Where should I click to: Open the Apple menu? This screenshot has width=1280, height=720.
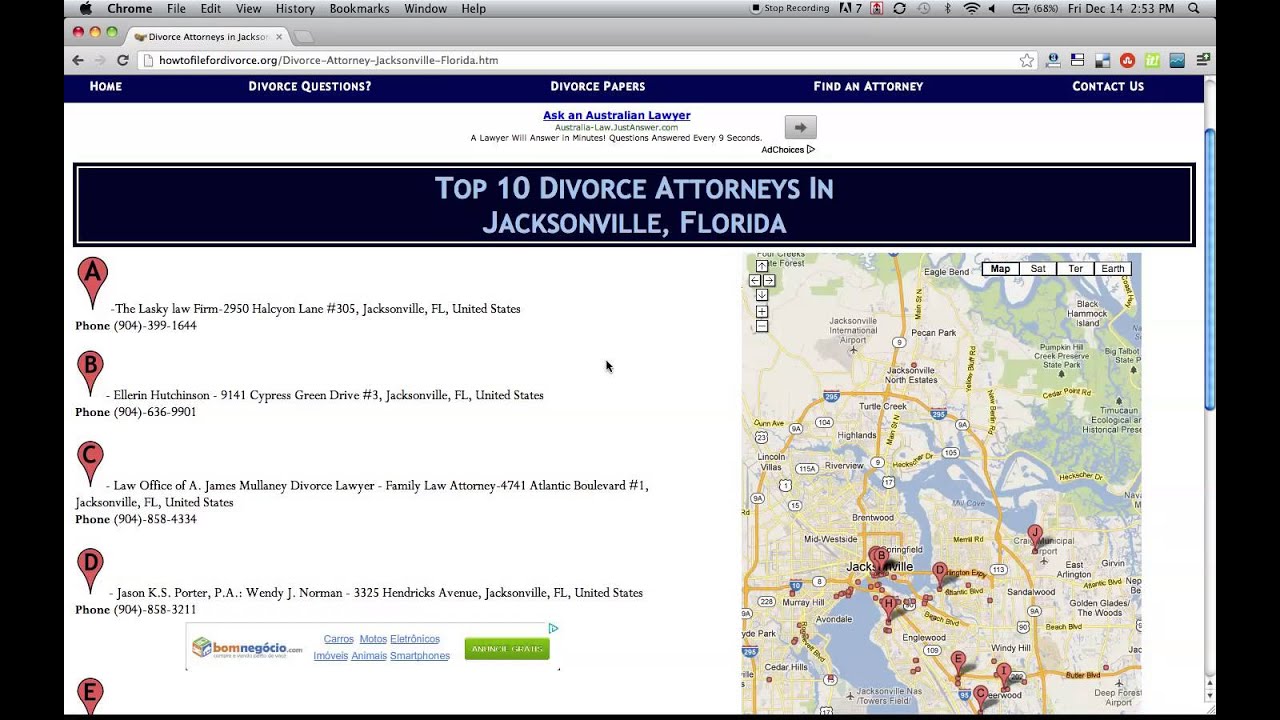coord(85,8)
